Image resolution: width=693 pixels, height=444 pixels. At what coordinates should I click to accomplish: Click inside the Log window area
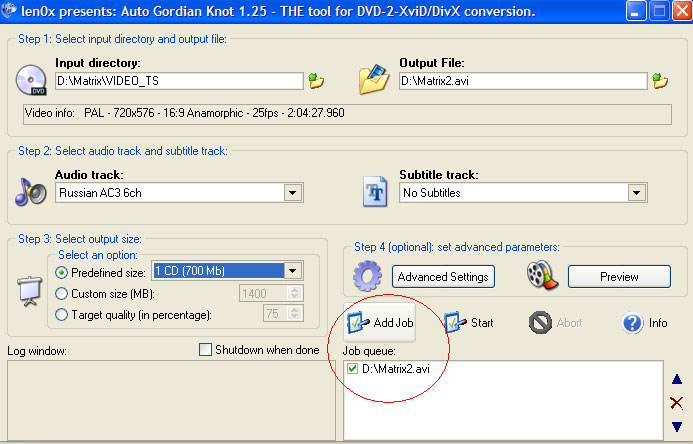pos(171,401)
